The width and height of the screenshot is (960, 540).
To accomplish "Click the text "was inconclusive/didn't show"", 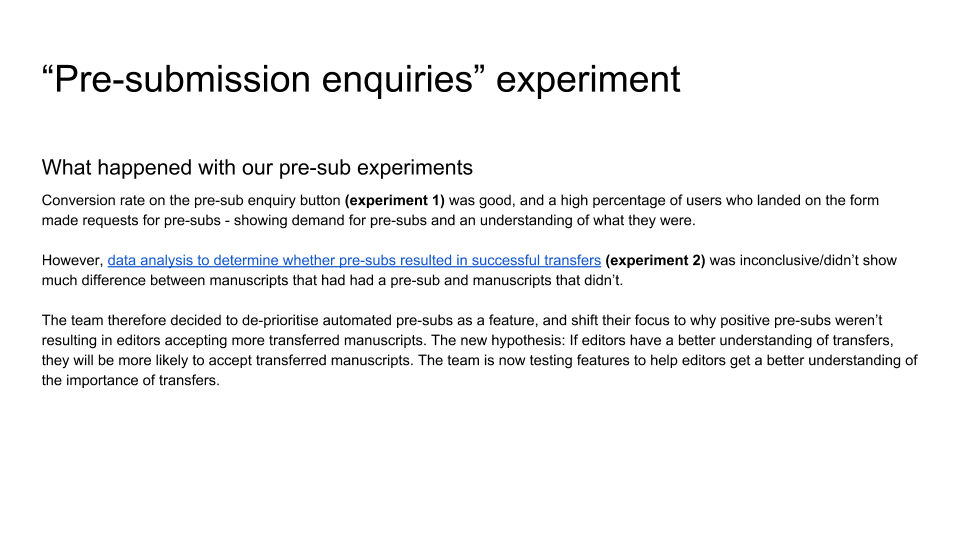I will pyautogui.click(x=803, y=260).
